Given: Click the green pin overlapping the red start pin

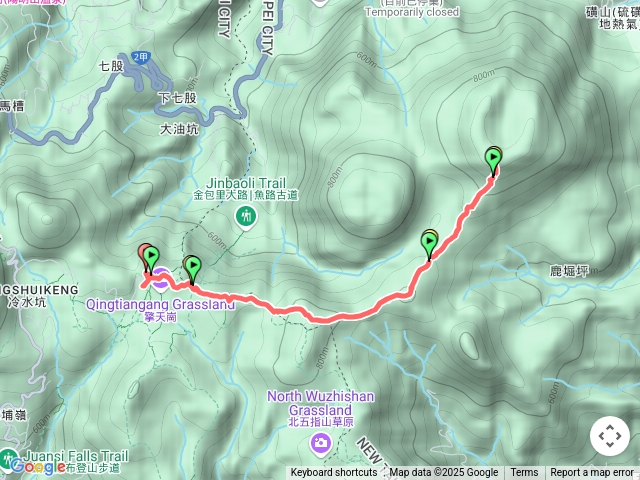Looking at the screenshot, I should coord(151,260).
